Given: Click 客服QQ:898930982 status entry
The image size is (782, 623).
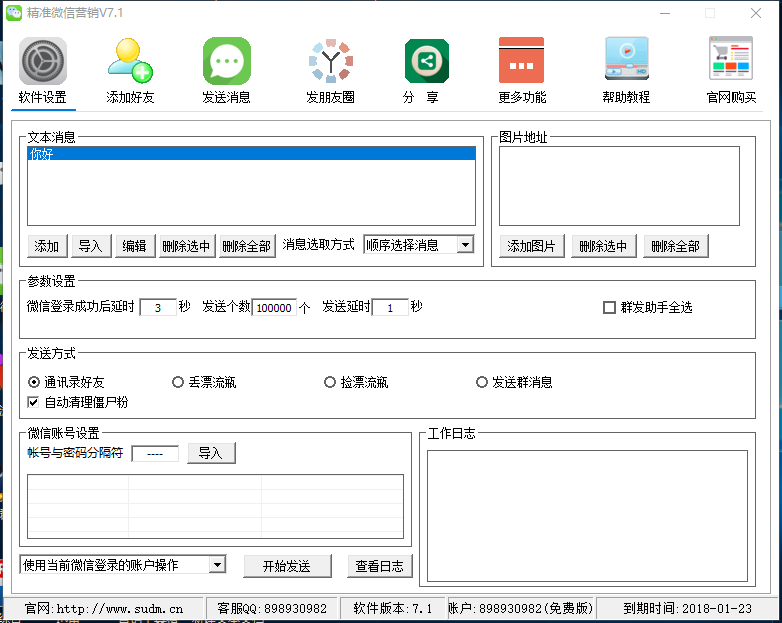Looking at the screenshot, I should (x=272, y=609).
